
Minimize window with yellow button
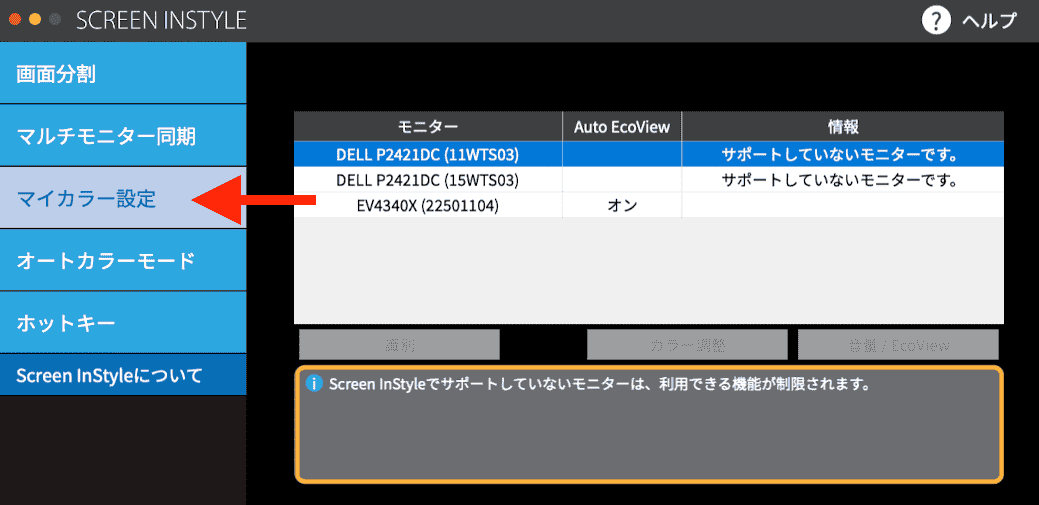coord(35,19)
